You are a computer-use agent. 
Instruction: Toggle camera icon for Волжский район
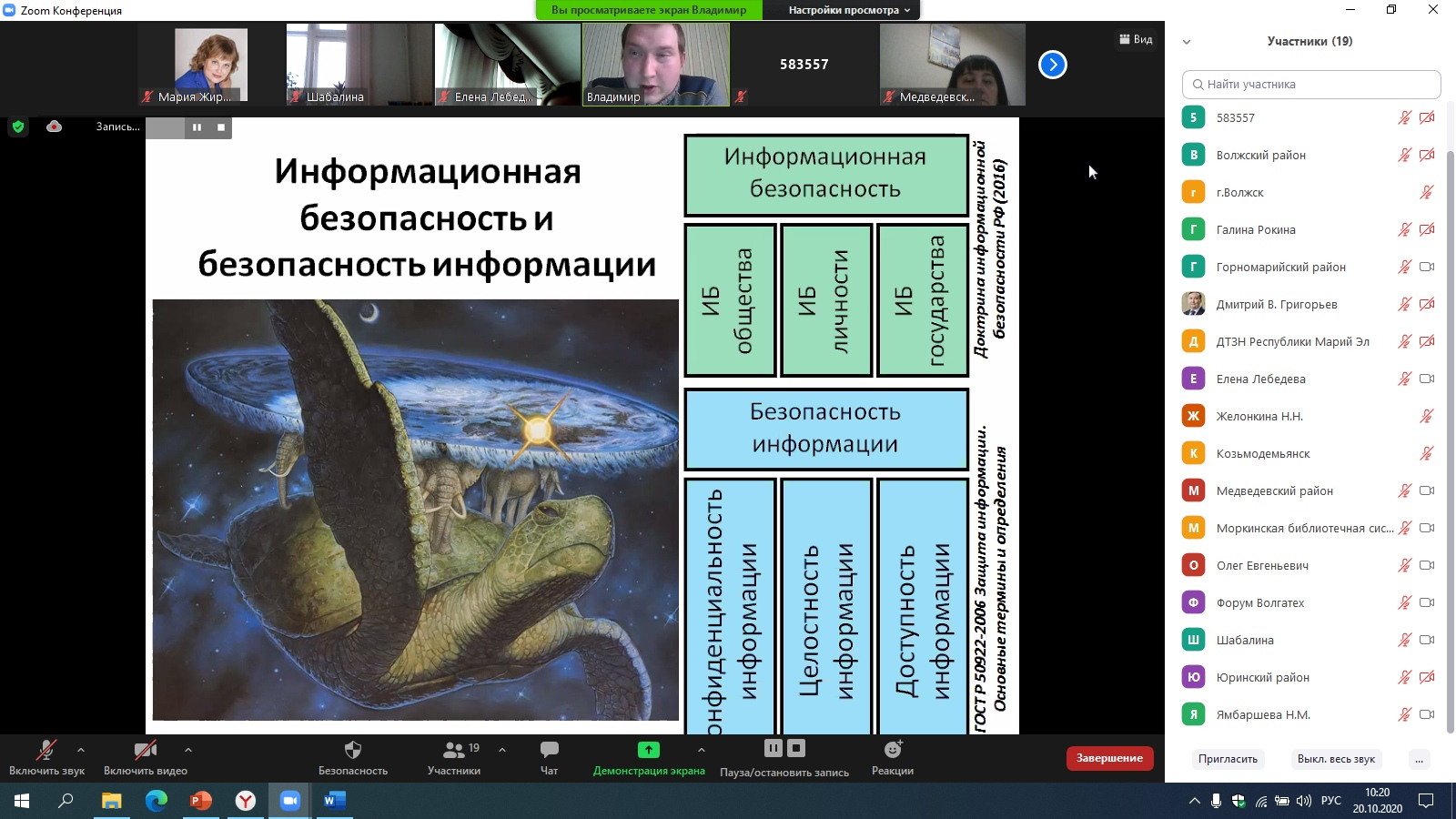point(1427,155)
